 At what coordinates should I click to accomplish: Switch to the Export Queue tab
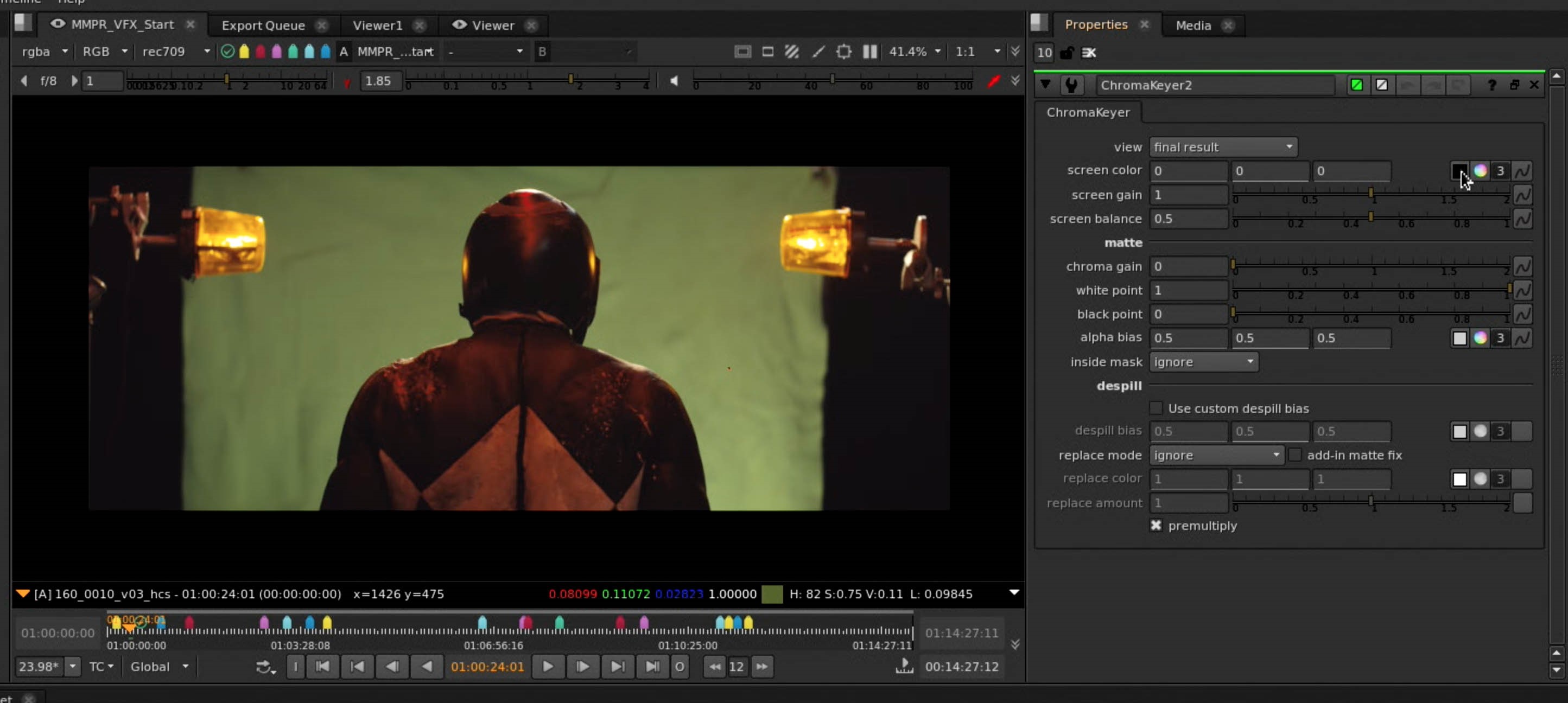pyautogui.click(x=263, y=25)
